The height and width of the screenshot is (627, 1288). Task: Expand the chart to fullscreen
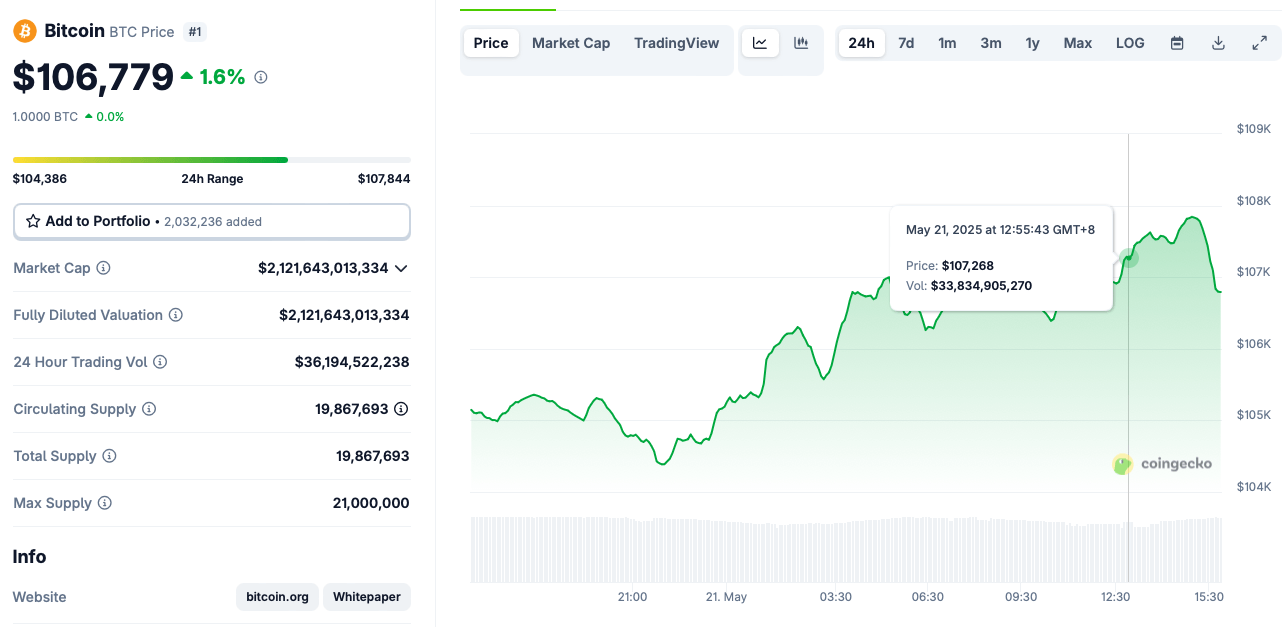click(x=1259, y=43)
